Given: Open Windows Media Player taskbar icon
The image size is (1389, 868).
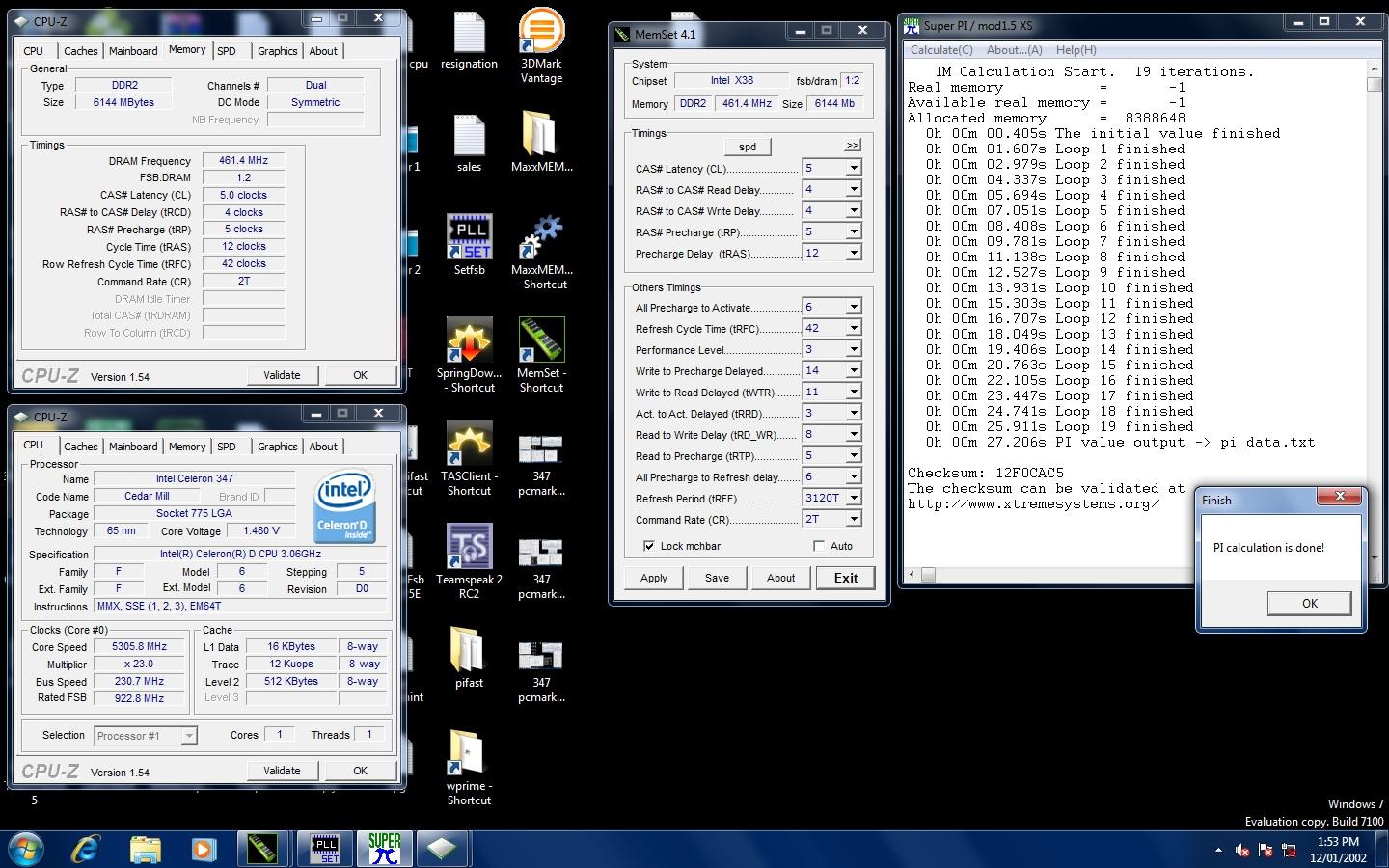Looking at the screenshot, I should [203, 849].
